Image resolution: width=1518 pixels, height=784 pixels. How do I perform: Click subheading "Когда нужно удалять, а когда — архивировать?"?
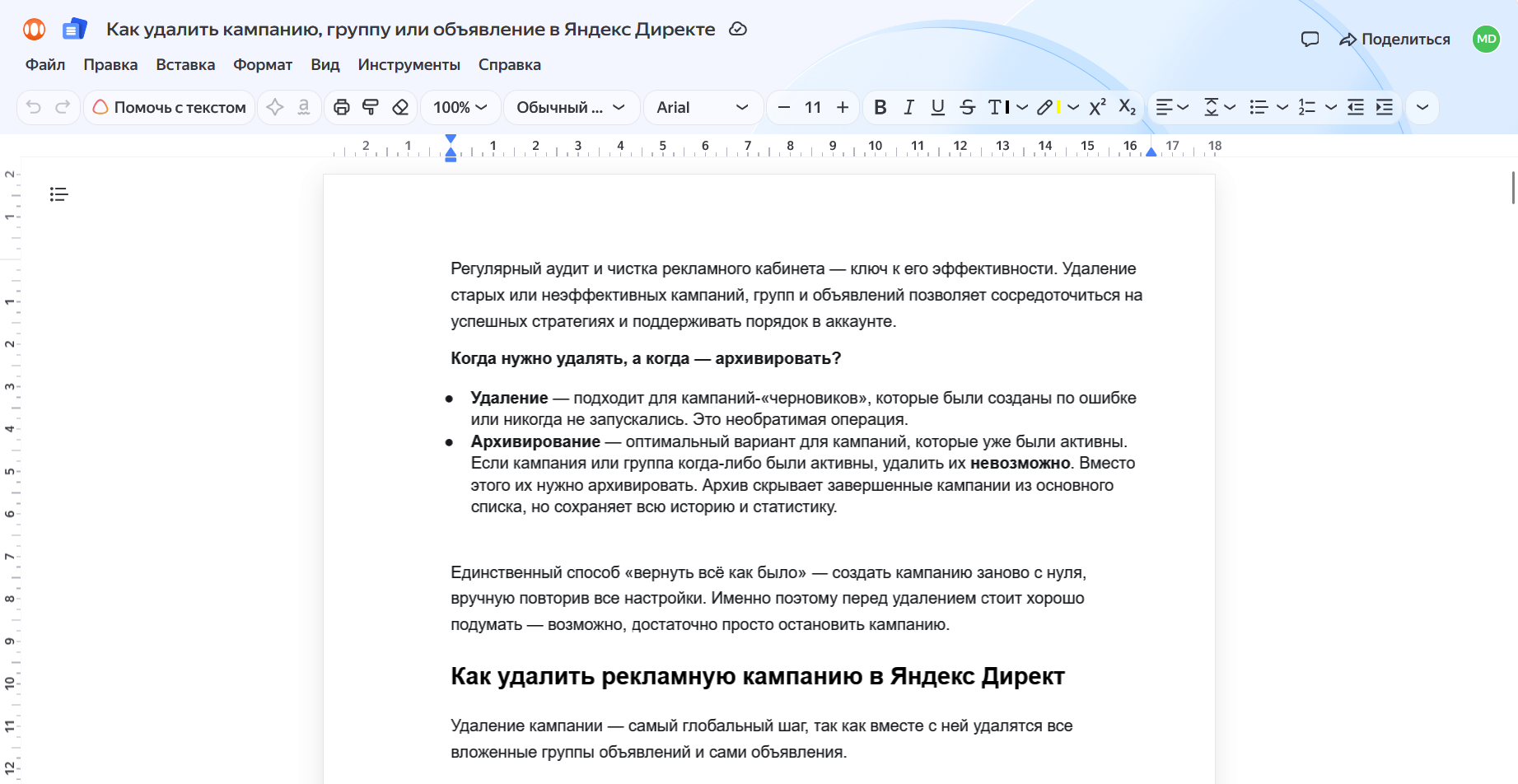click(x=646, y=358)
